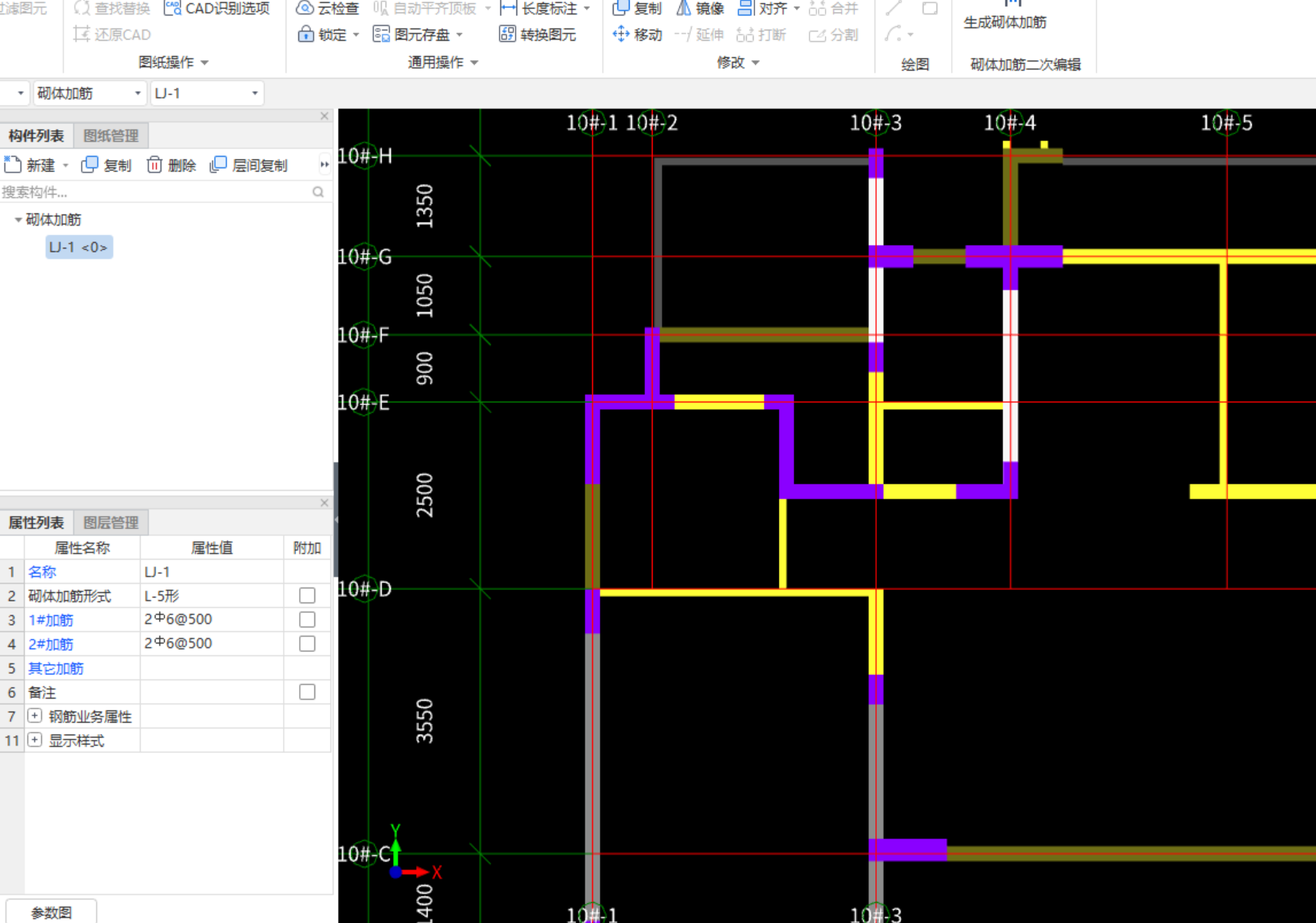Show more component list toolbar buttons

click(324, 165)
